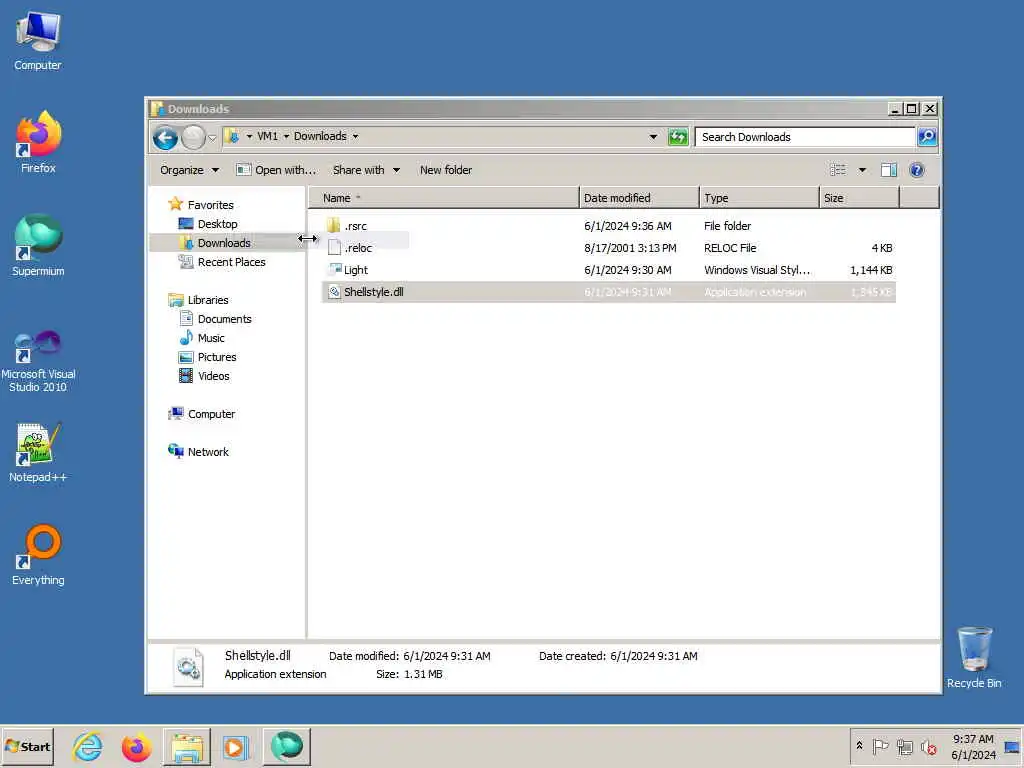The image size is (1024, 768).
Task: Click the Shellstyle.dll icon in details pane
Action: click(189, 666)
